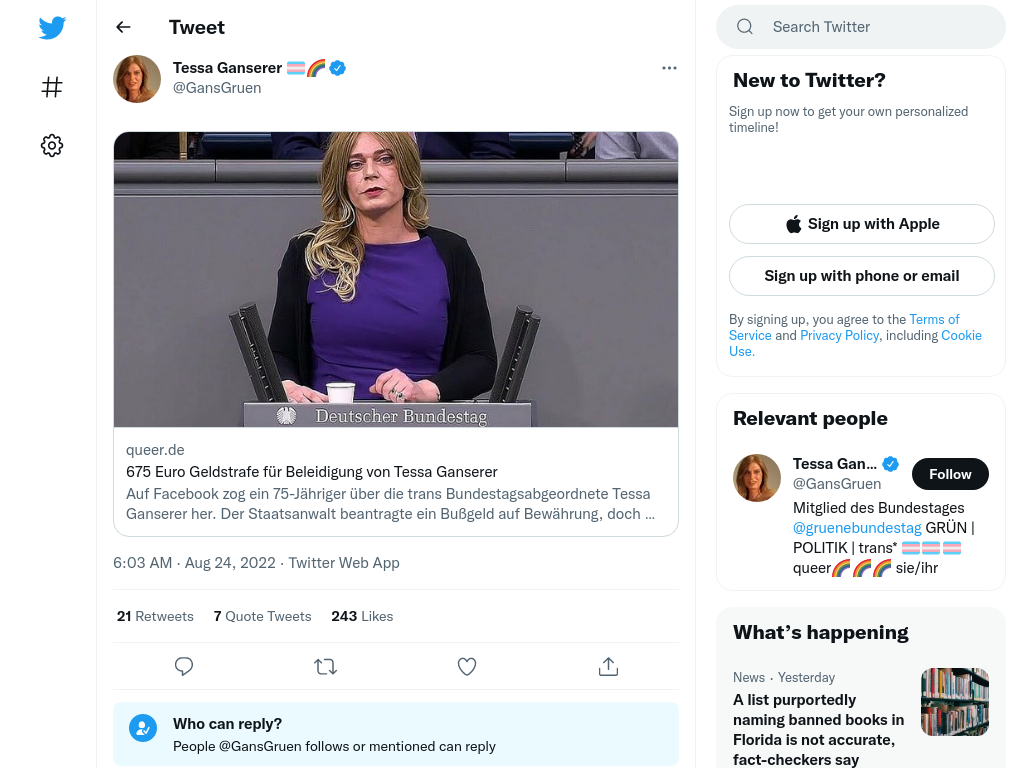
Task: Click the Twitter bird logo
Action: 52,27
